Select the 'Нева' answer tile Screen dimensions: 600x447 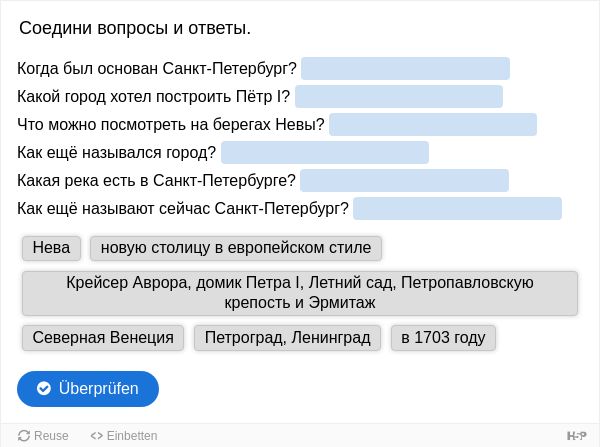pos(51,248)
